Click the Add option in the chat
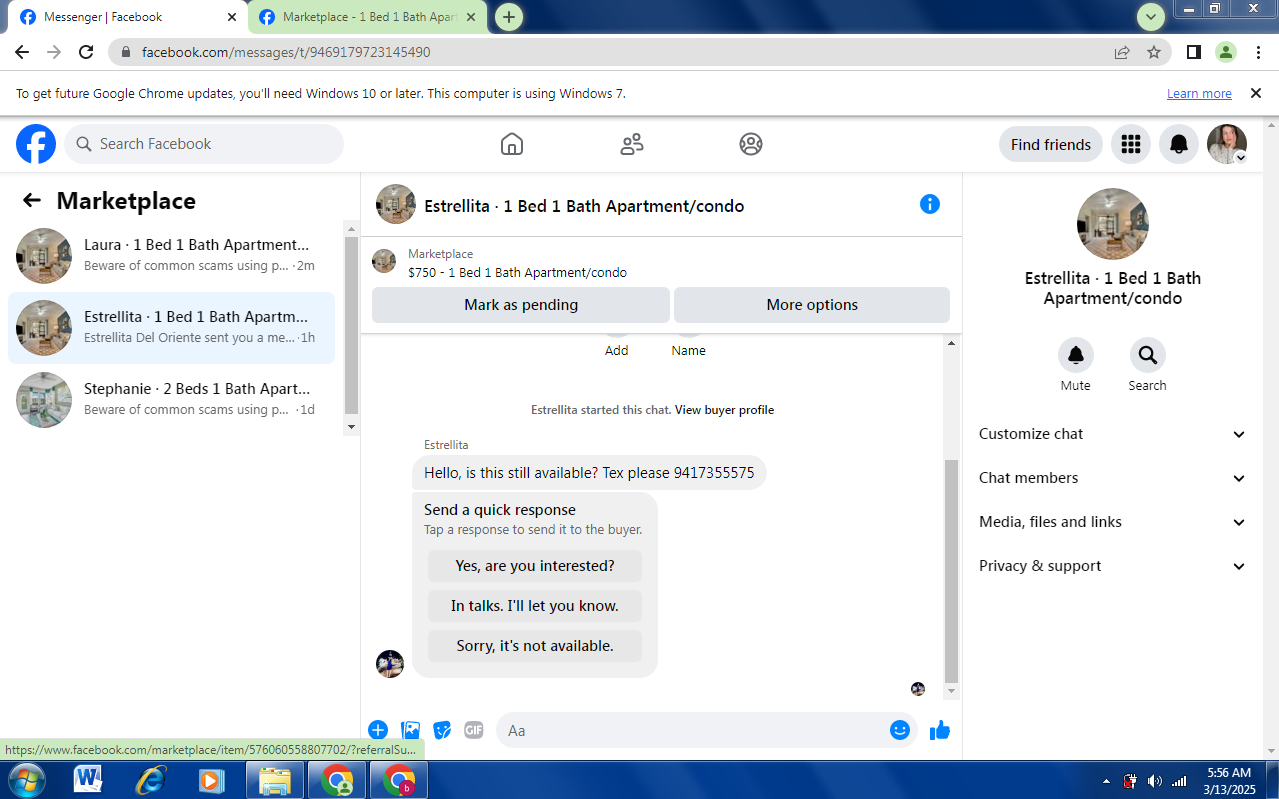 pyautogui.click(x=617, y=350)
